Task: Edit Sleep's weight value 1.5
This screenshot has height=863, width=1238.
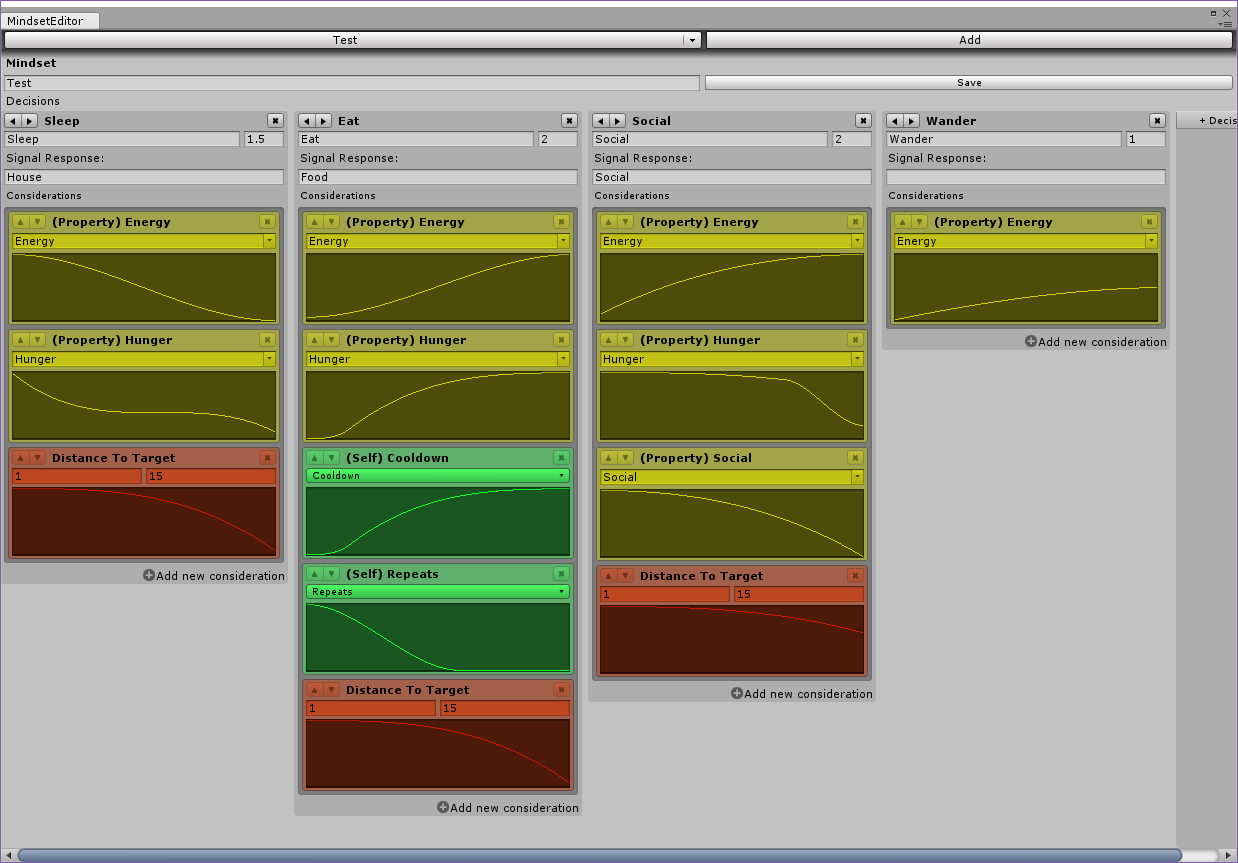Action: pyautogui.click(x=264, y=139)
